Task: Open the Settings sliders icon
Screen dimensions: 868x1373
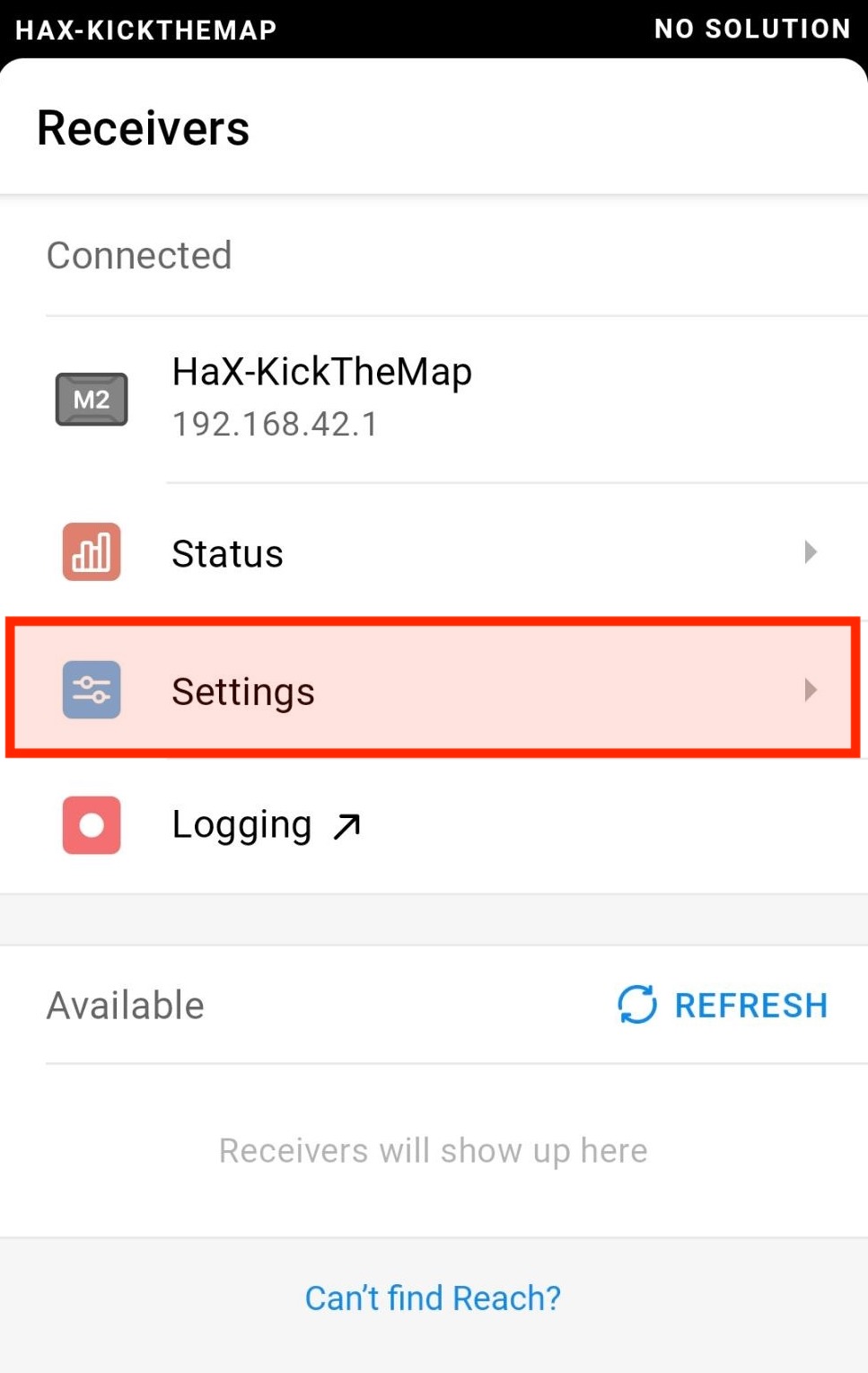Action: [90, 690]
